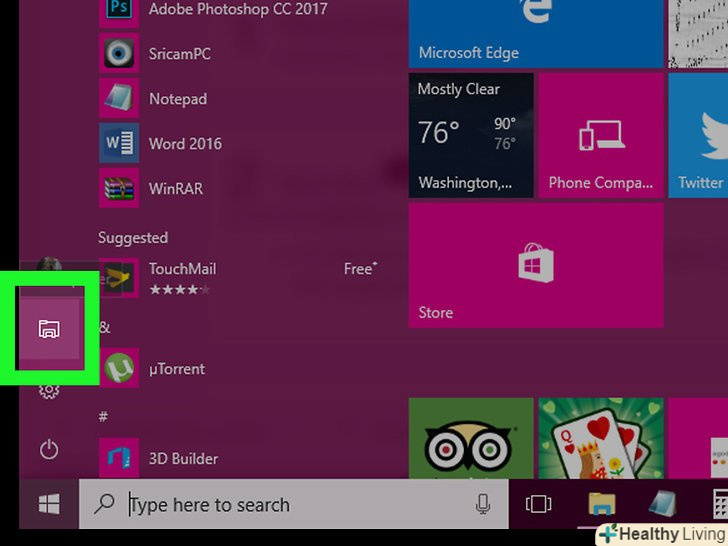The height and width of the screenshot is (546, 728).
Task: Open File Explorer icon in Start sidebar
Action: point(49,329)
